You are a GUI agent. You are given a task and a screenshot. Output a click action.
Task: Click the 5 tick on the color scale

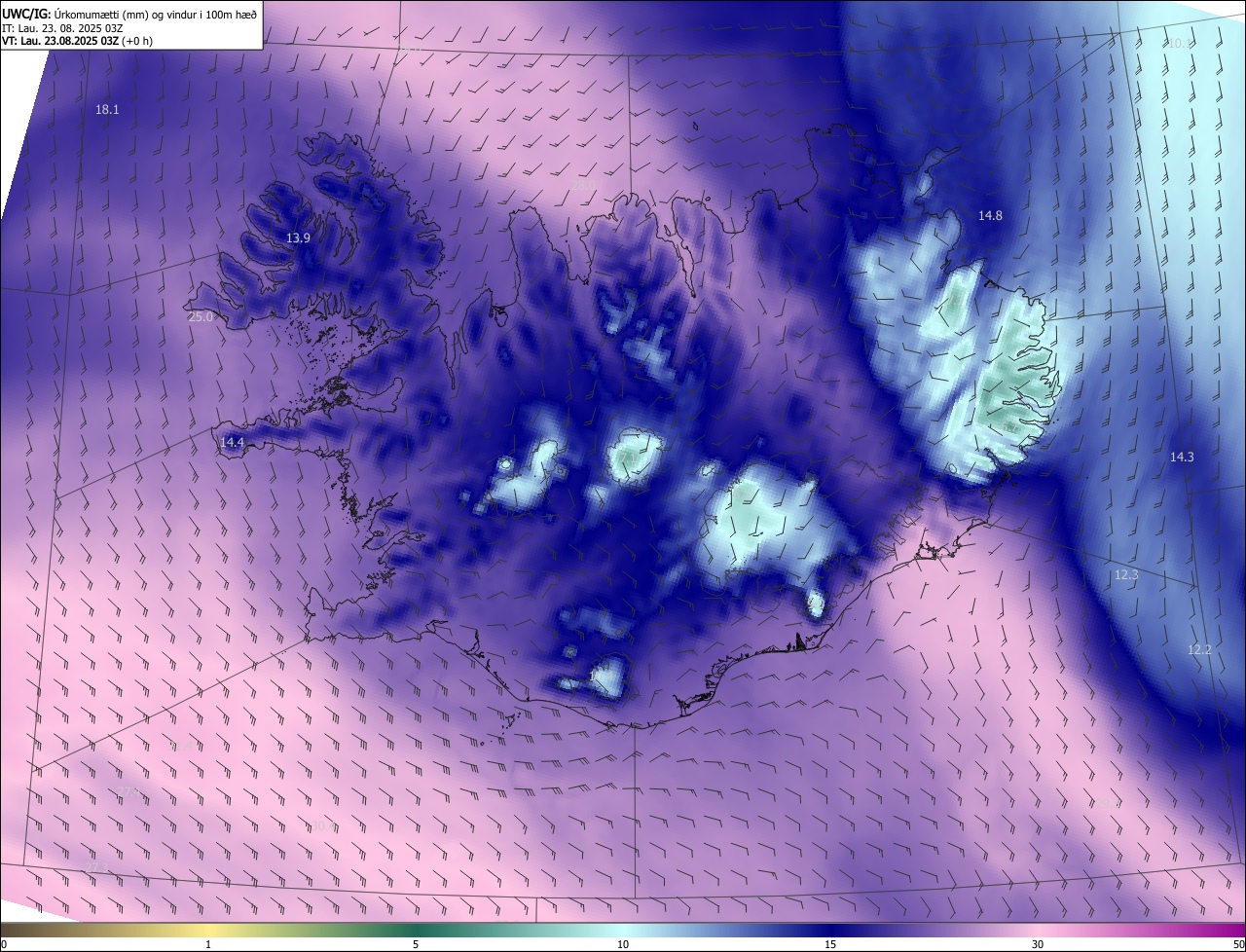coord(416,944)
